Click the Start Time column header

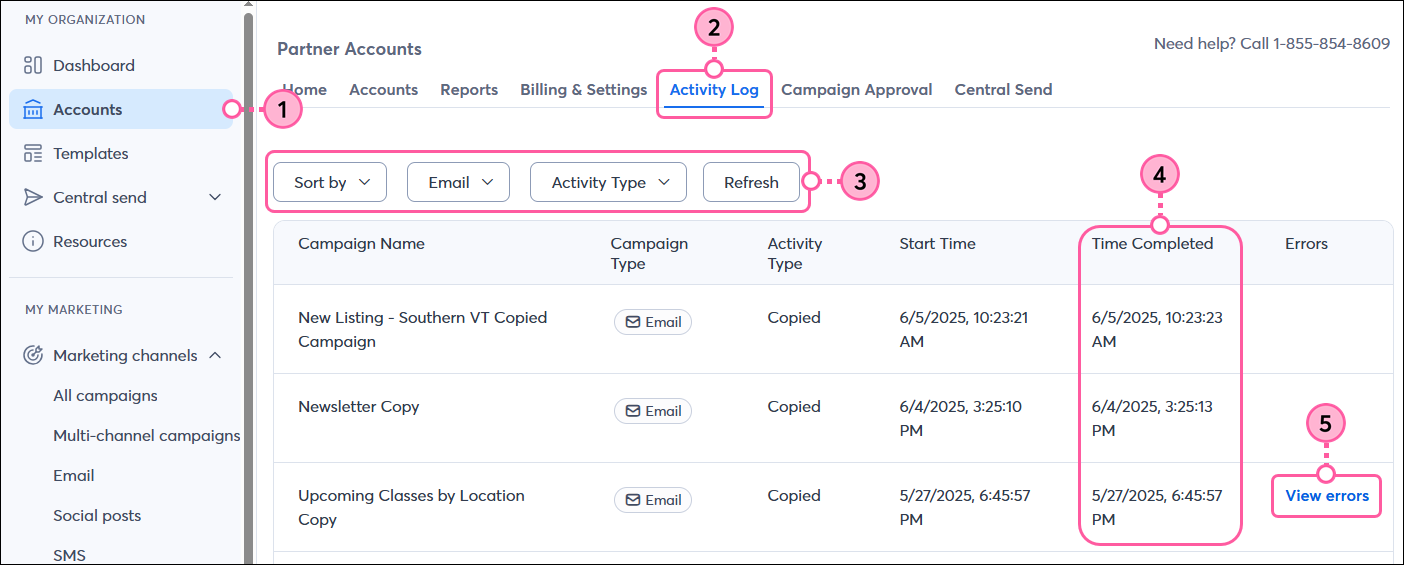[937, 243]
